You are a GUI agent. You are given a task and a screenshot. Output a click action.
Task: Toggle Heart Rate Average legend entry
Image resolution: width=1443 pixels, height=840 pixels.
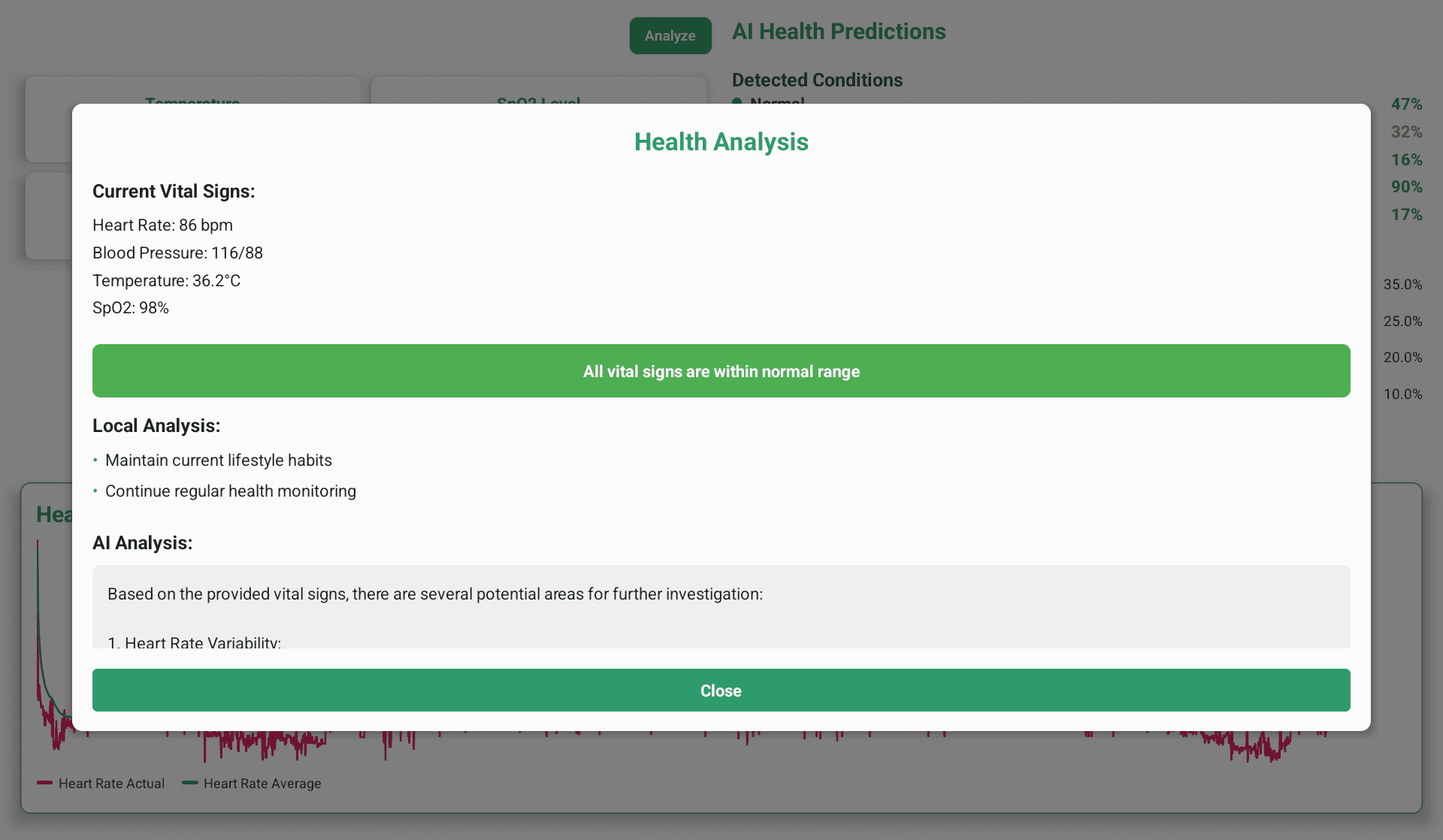point(252,784)
